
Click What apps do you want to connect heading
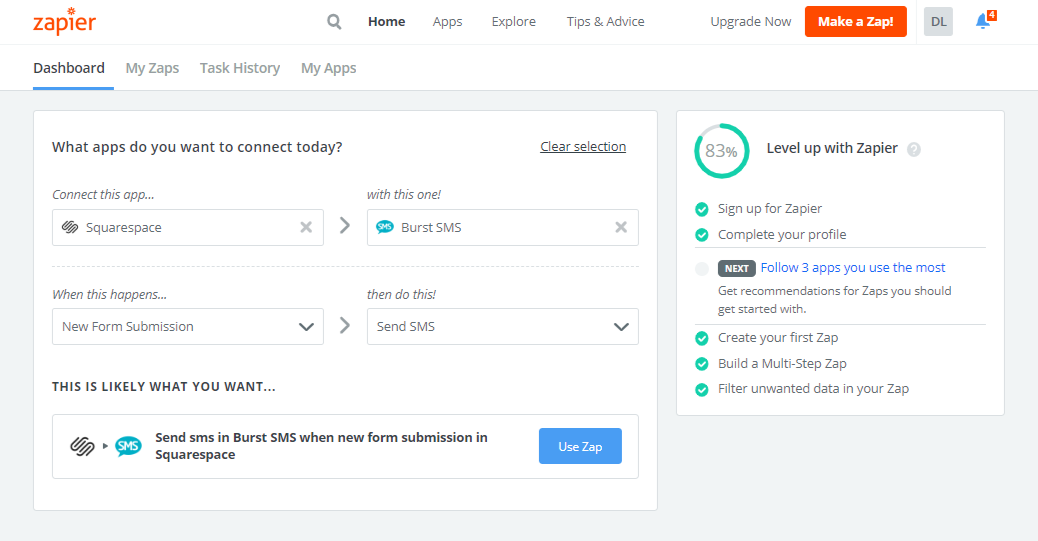tap(197, 147)
